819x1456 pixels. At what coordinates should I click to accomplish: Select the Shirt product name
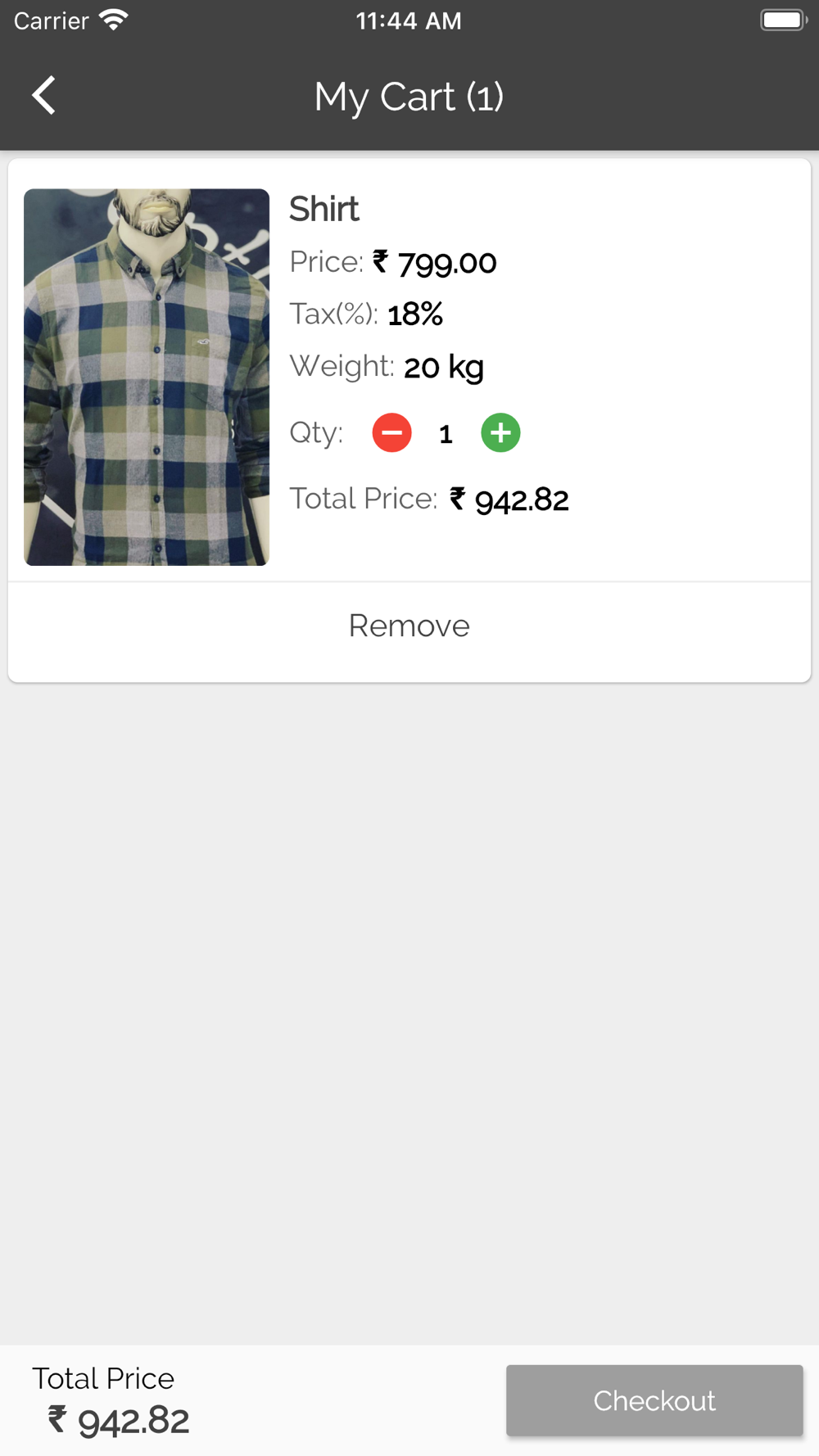(324, 209)
